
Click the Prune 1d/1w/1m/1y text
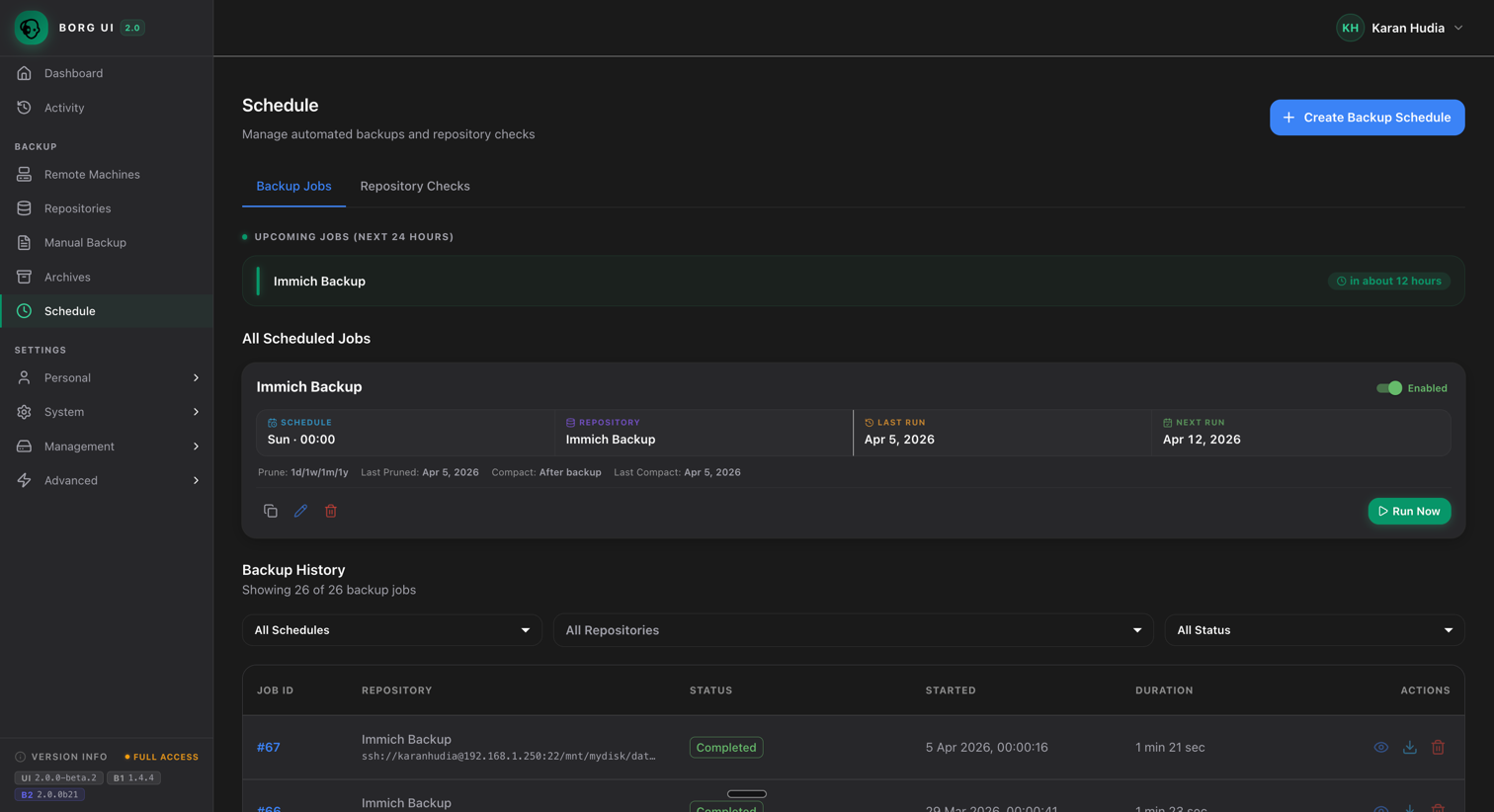[x=303, y=472]
